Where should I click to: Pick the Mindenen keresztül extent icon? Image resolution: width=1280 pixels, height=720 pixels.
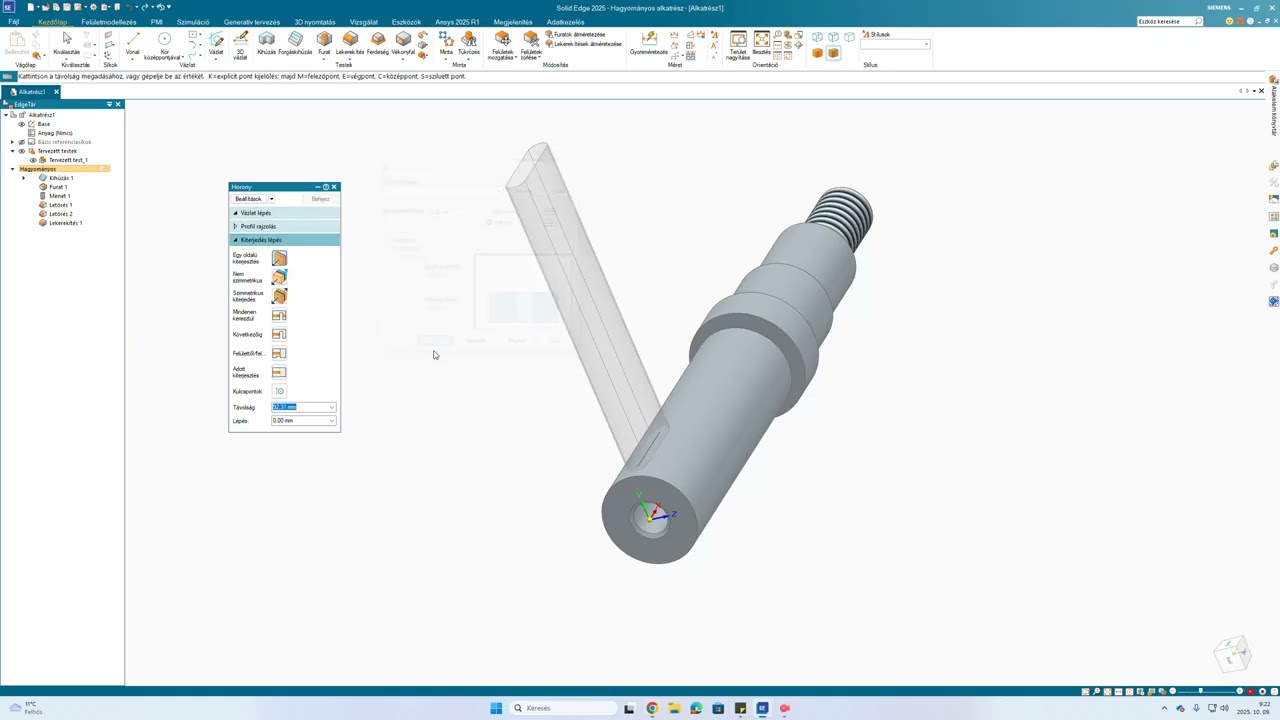click(x=279, y=315)
